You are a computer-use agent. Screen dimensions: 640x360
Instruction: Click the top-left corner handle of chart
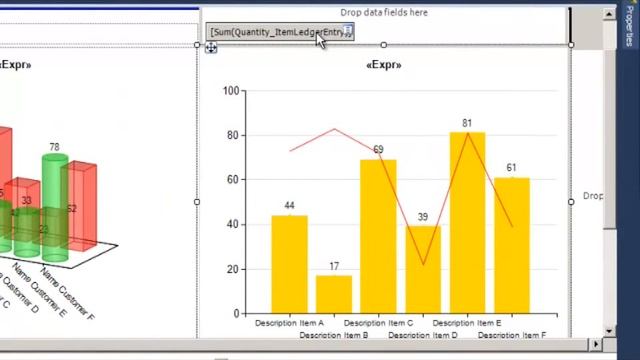(x=197, y=45)
